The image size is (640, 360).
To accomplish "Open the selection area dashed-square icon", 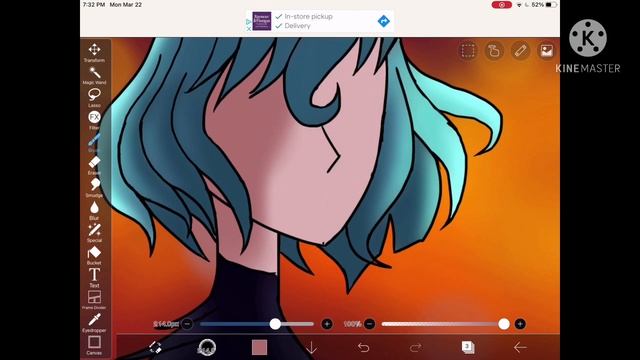I will (468, 51).
